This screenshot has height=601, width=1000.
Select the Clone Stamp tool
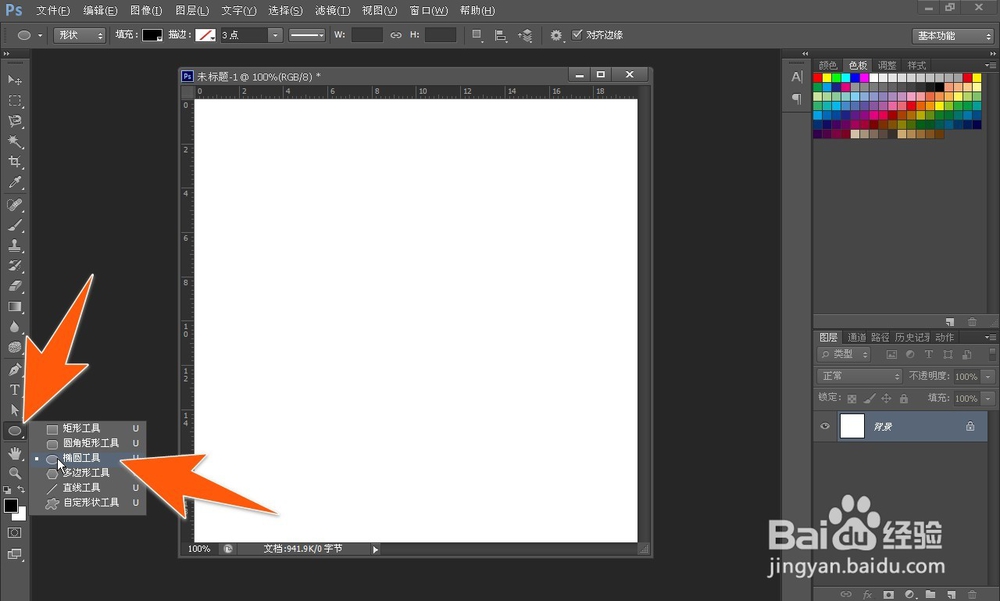[14, 246]
